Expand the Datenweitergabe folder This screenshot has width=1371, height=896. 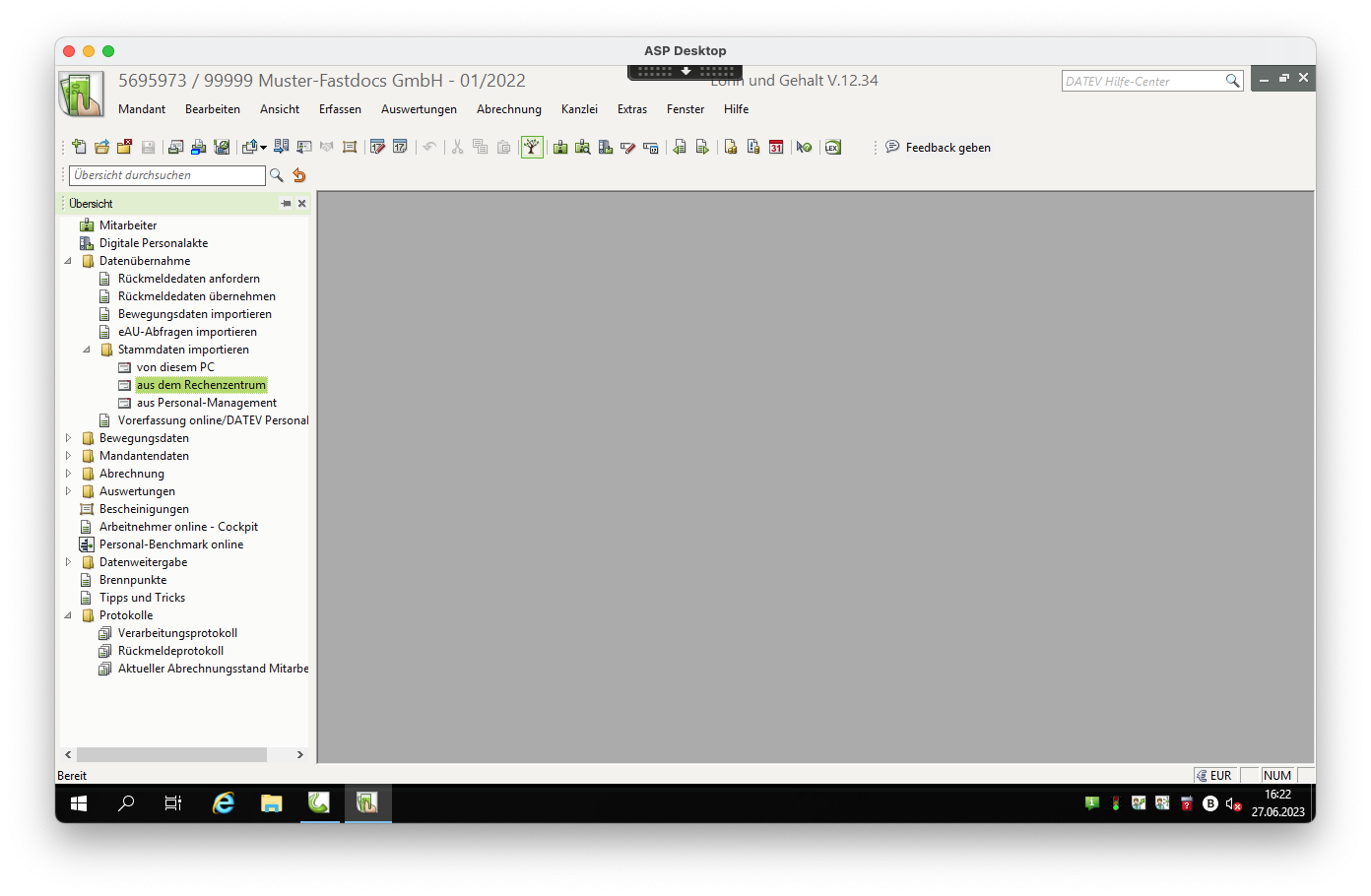coord(68,562)
